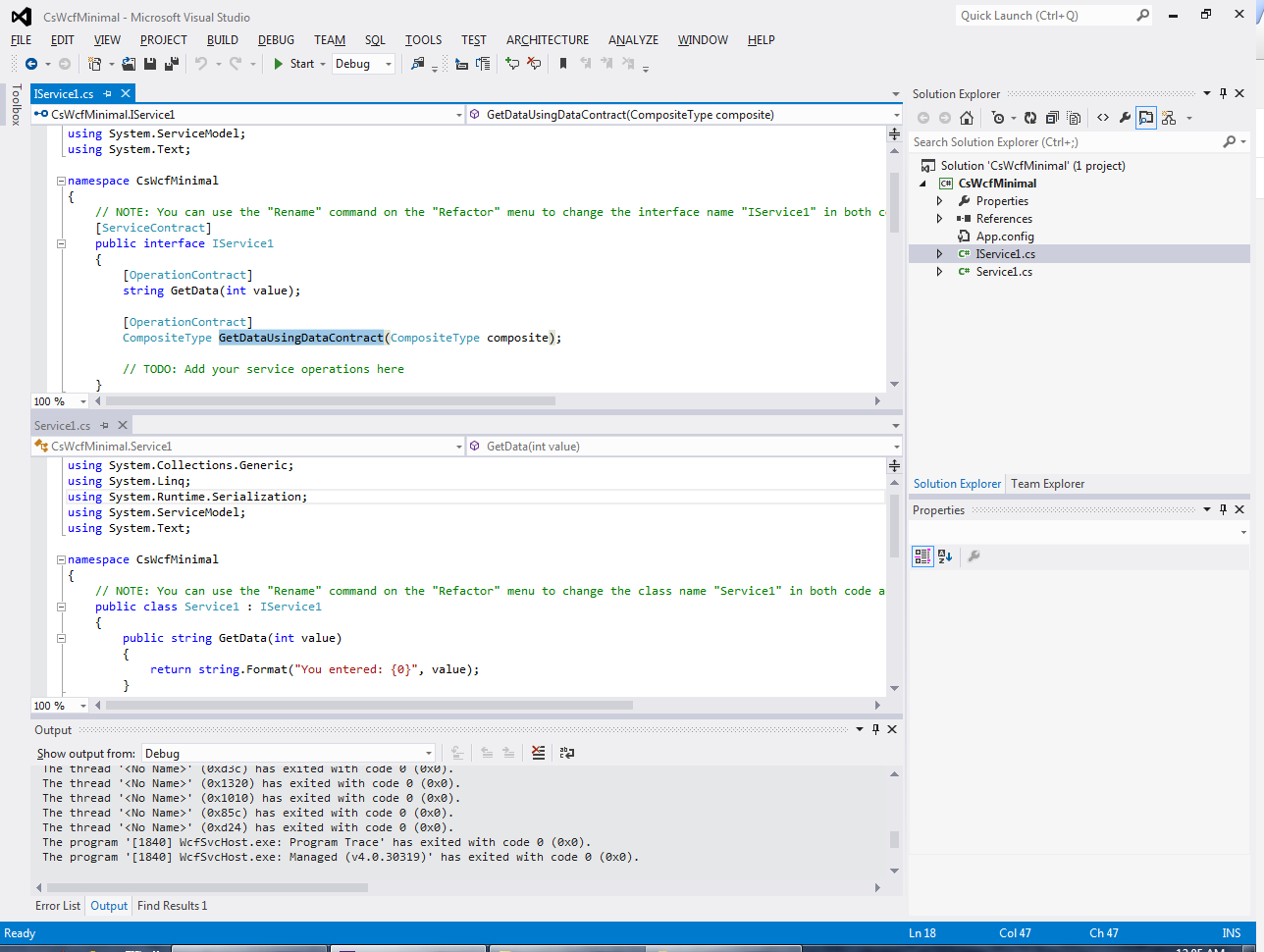Refresh the Solution Explorer
The image size is (1264, 952).
pos(1030,117)
